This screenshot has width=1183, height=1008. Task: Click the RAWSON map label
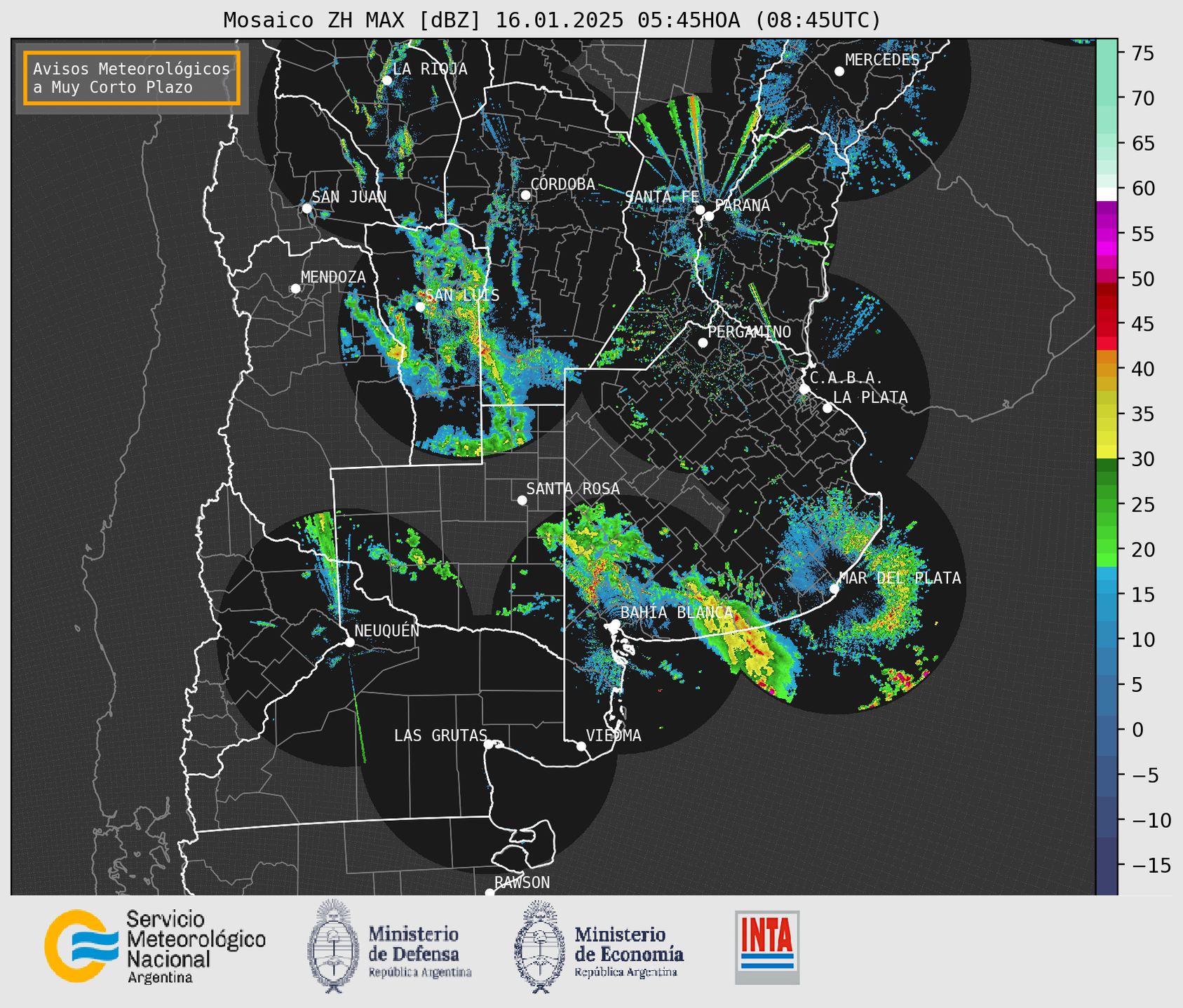[x=522, y=883]
